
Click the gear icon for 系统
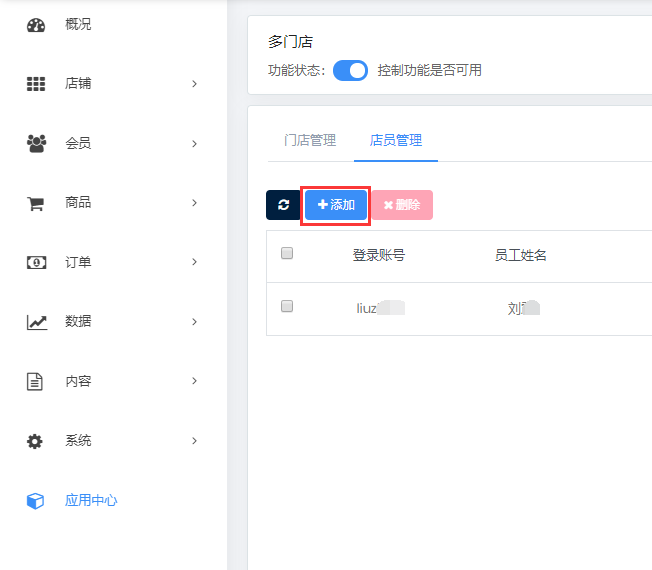(x=36, y=441)
